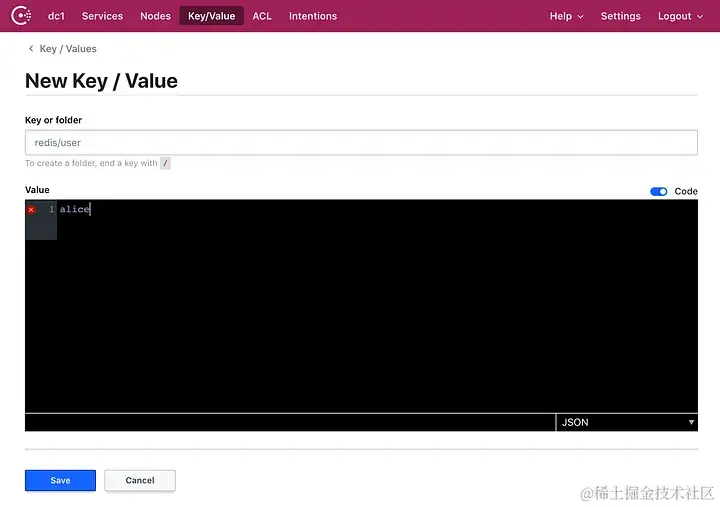Click the Save button
This screenshot has width=720, height=507.
(60, 480)
